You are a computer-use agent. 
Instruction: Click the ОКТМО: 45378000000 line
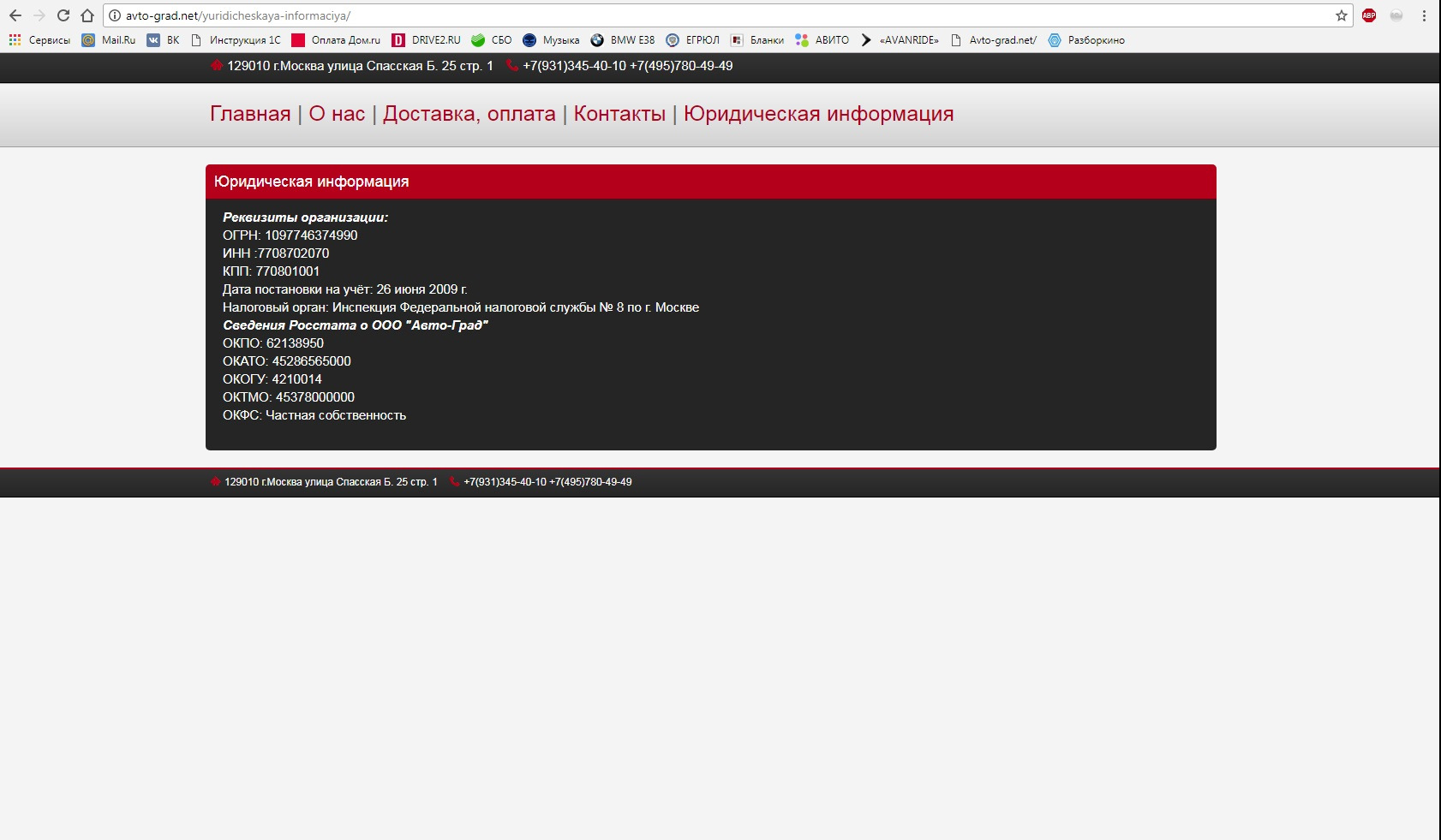[289, 397]
